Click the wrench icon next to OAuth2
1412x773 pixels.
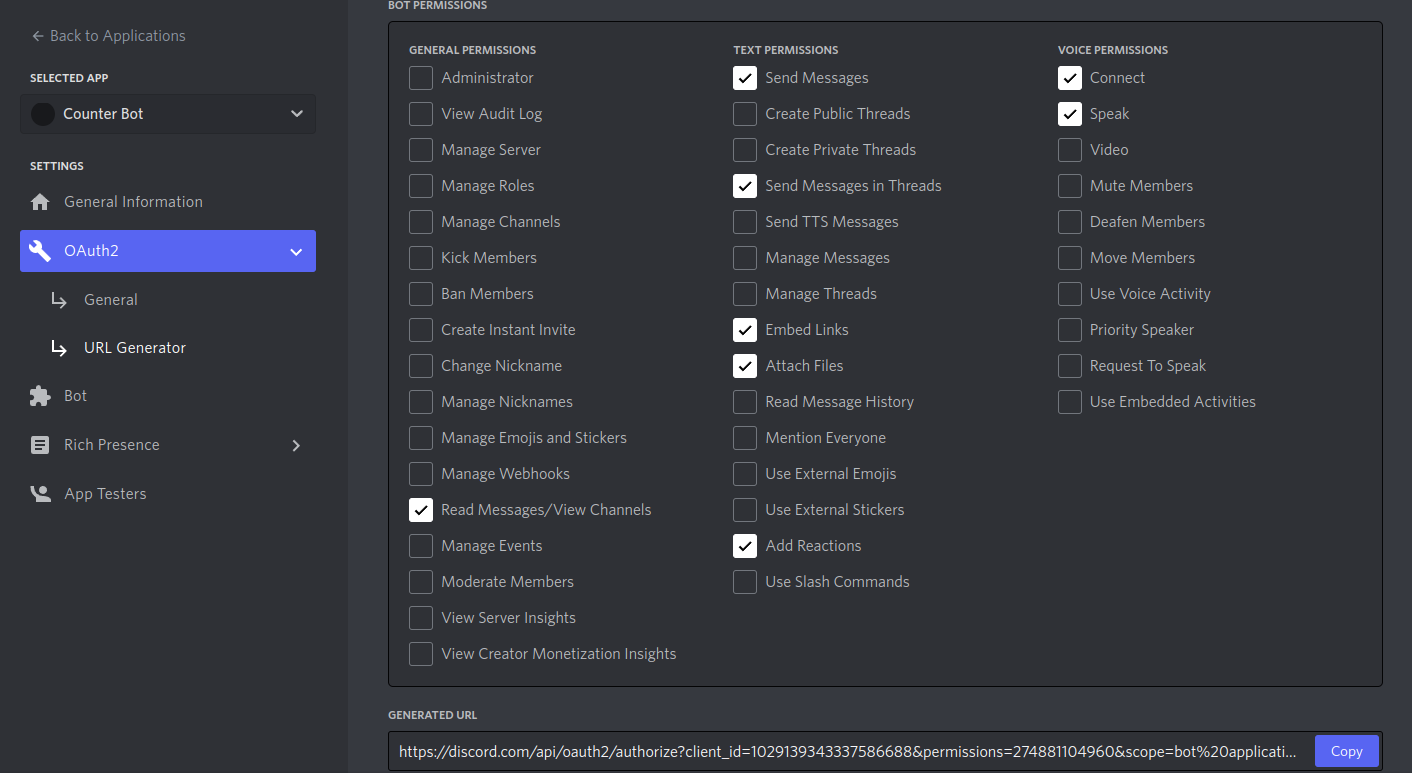tap(40, 251)
